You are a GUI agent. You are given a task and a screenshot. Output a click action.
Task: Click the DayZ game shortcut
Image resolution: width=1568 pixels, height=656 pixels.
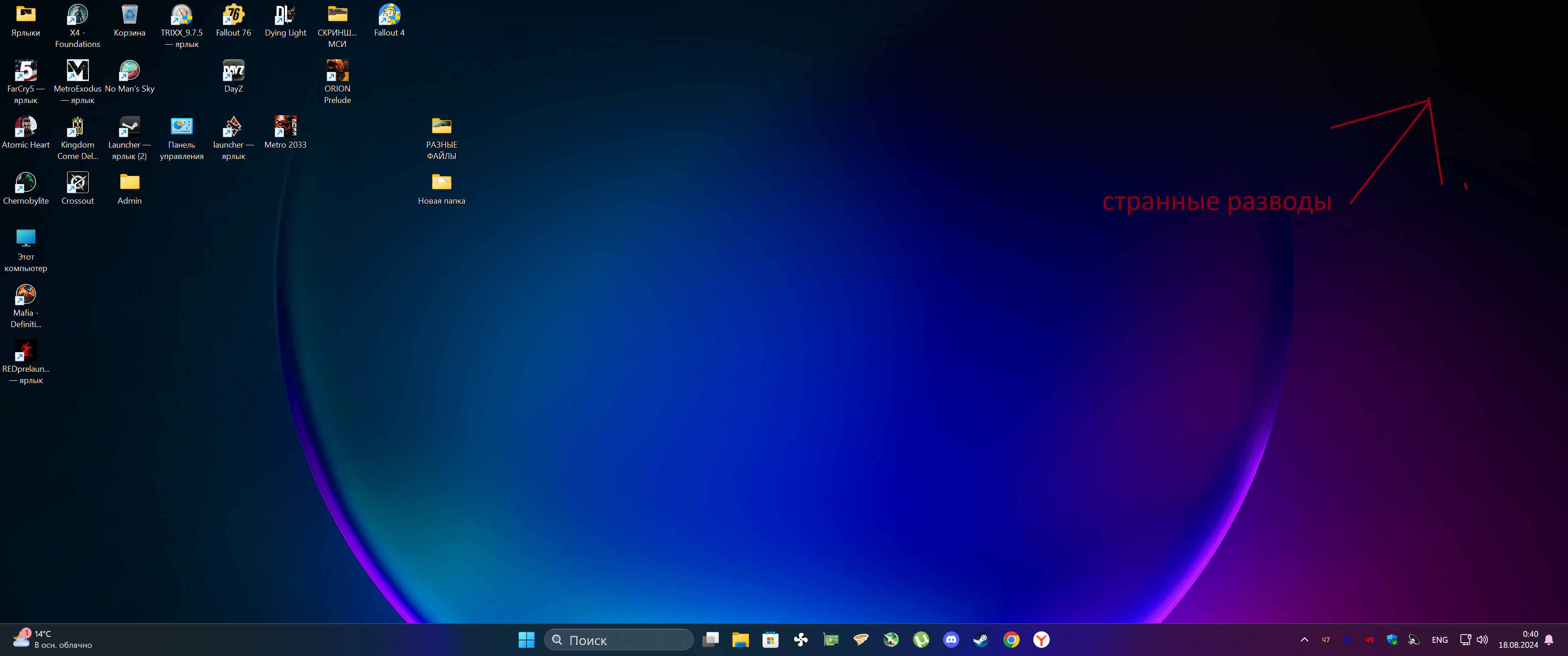233,71
